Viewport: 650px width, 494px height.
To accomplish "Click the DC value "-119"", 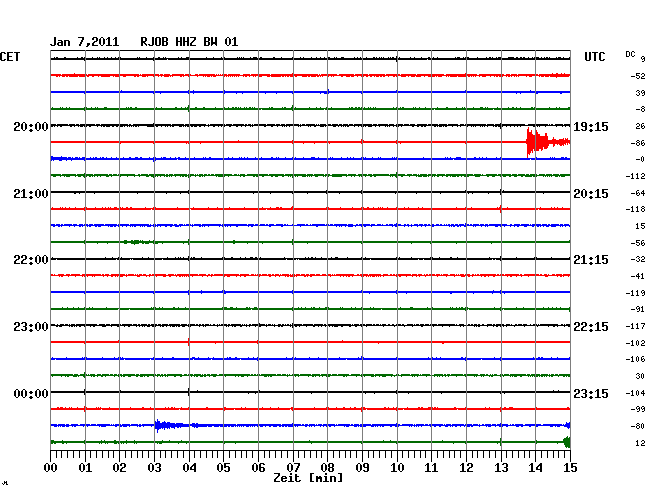I will click(635, 293).
